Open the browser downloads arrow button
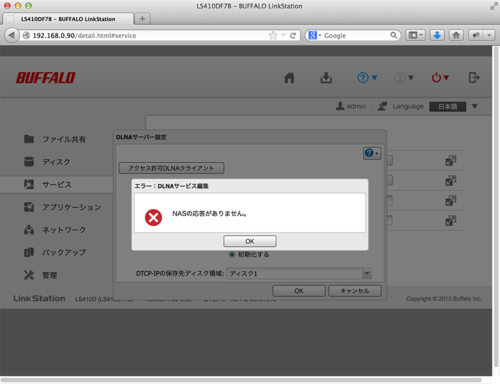This screenshot has height=384, width=500. tap(437, 35)
